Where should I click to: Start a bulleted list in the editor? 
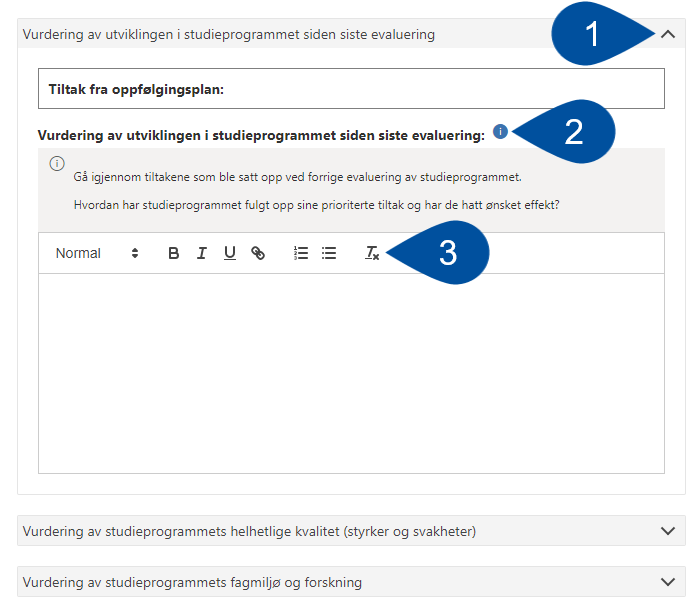(x=329, y=254)
